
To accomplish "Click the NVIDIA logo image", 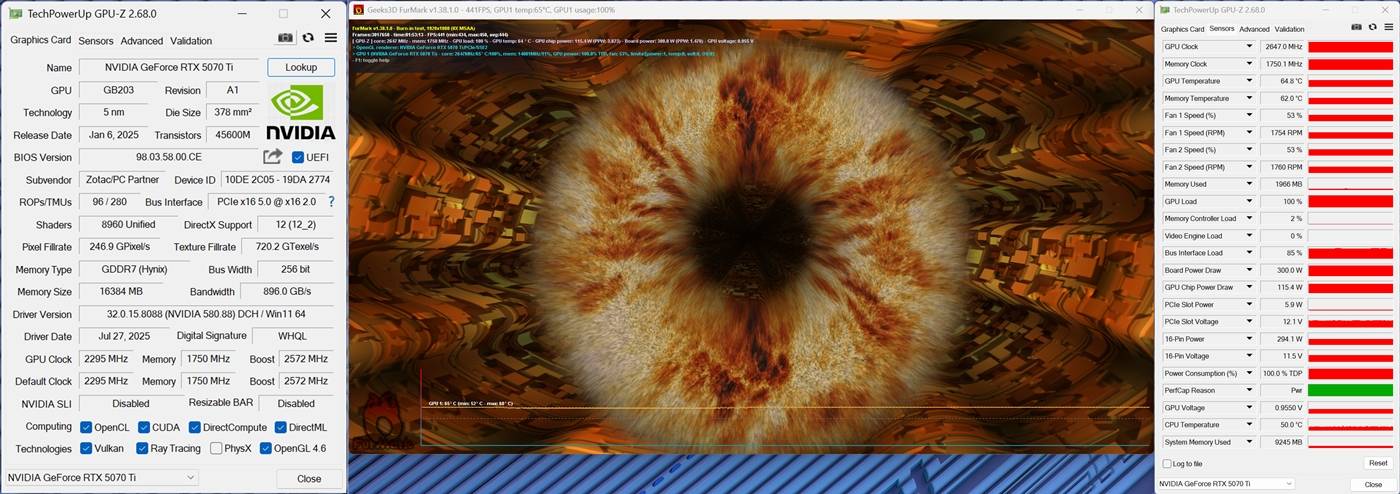I will pyautogui.click(x=301, y=112).
